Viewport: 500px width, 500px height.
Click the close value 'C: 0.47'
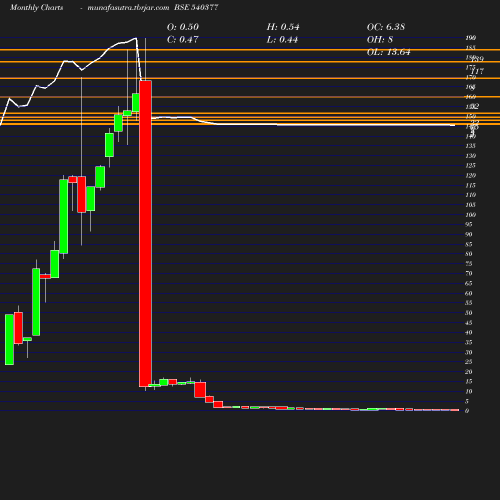click(x=182, y=39)
